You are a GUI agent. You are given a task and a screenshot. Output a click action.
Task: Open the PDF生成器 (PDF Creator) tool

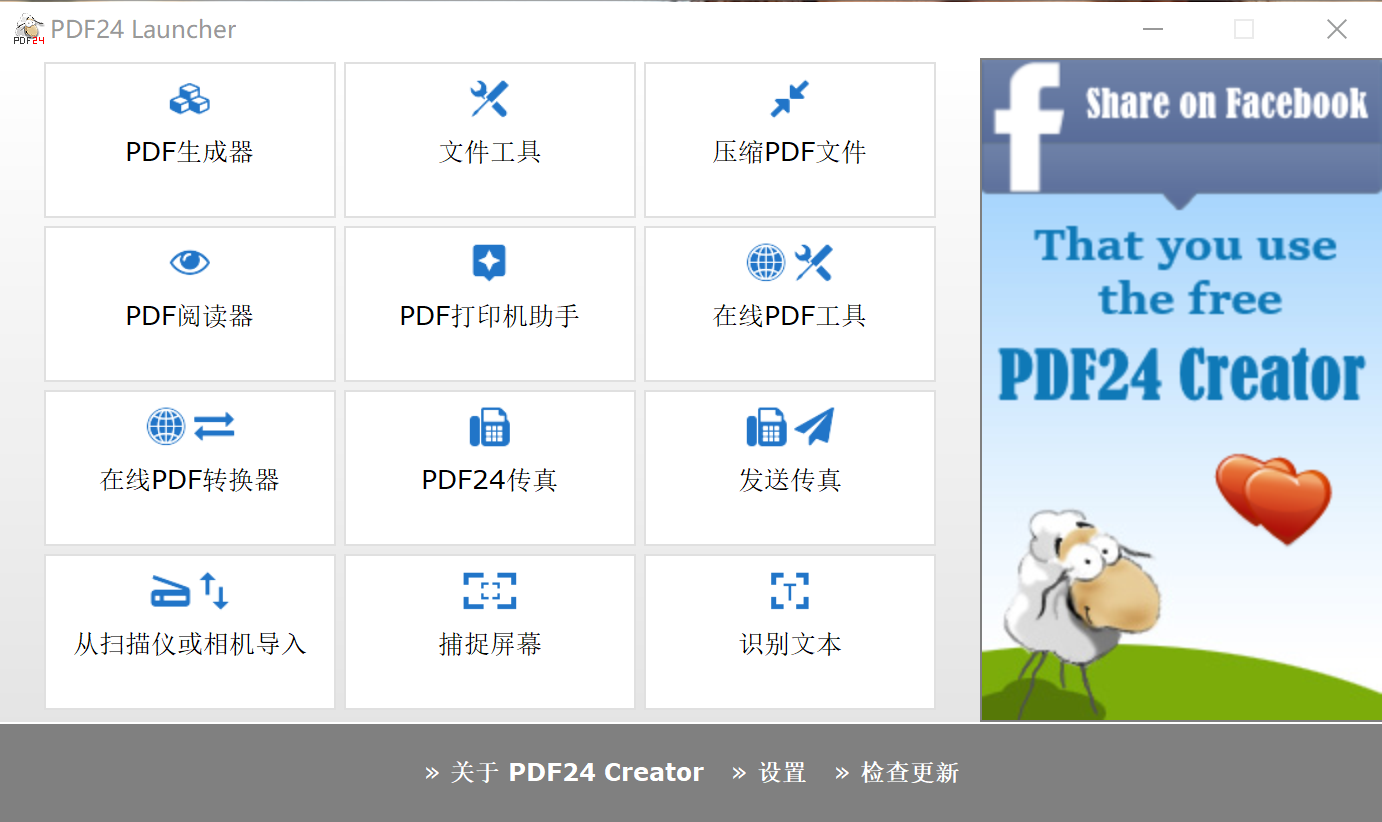pyautogui.click(x=189, y=140)
